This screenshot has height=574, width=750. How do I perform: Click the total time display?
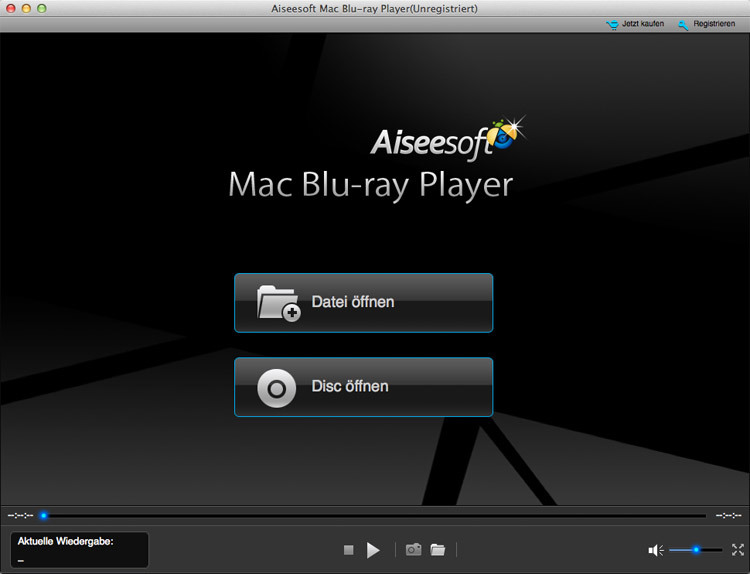coord(728,516)
